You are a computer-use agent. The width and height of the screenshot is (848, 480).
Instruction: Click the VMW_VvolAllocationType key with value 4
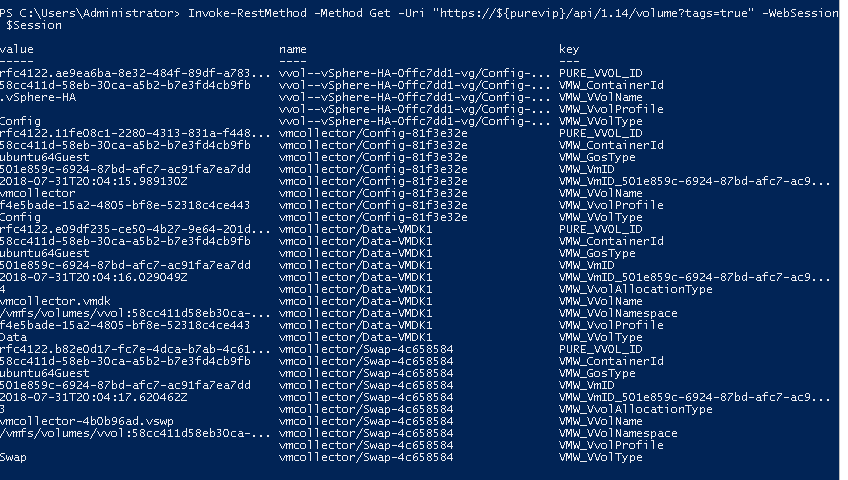pyautogui.click(x=635, y=289)
